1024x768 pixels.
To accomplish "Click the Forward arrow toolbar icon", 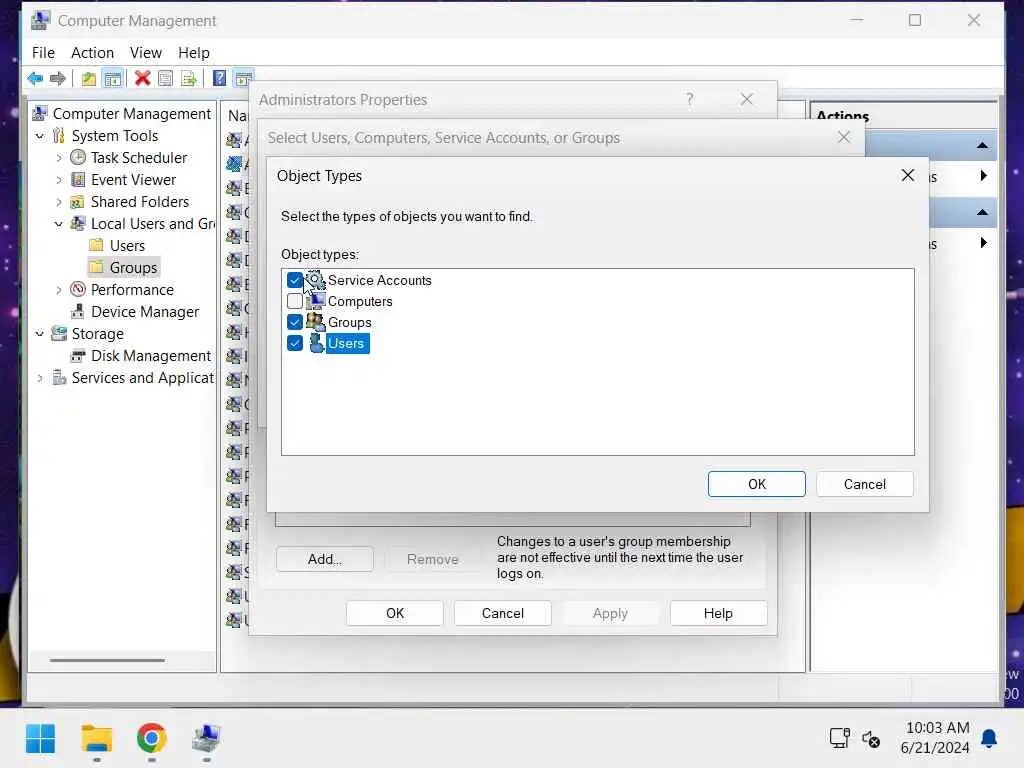I will coord(57,79).
